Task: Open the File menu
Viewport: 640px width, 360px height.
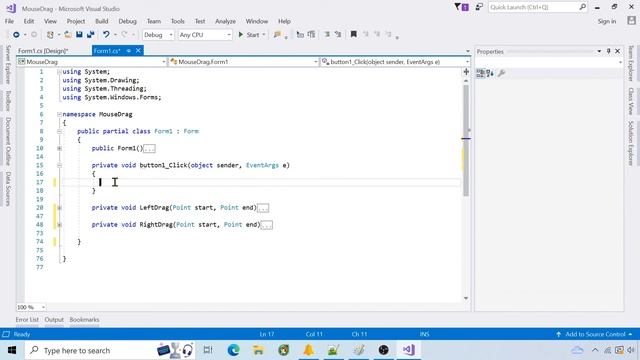Action: pos(9,21)
